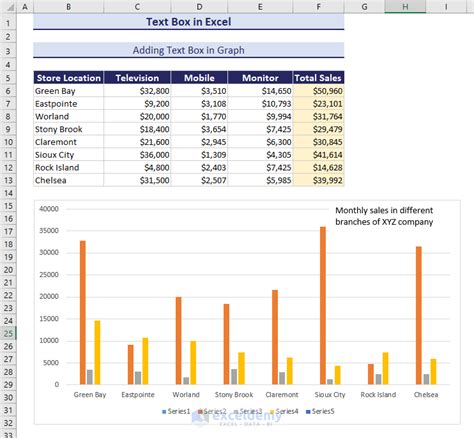Image resolution: width=474 pixels, height=438 pixels.
Task: Select column B header
Action: 68,7
